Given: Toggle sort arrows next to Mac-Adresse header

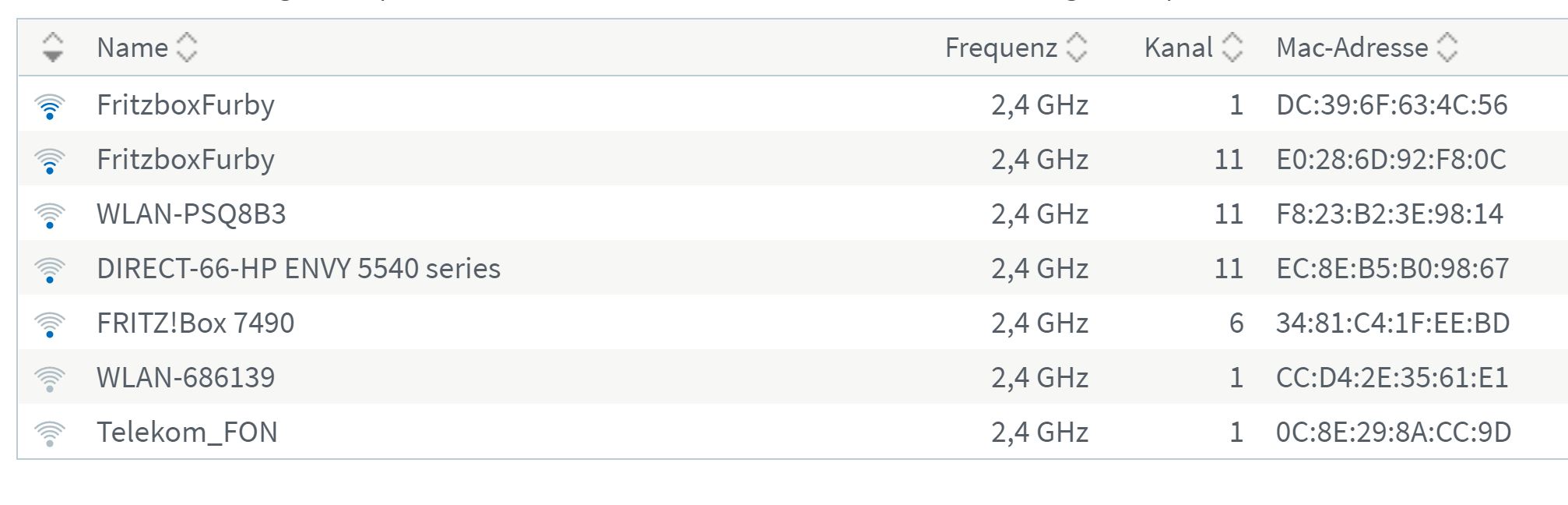Looking at the screenshot, I should [x=1447, y=48].
